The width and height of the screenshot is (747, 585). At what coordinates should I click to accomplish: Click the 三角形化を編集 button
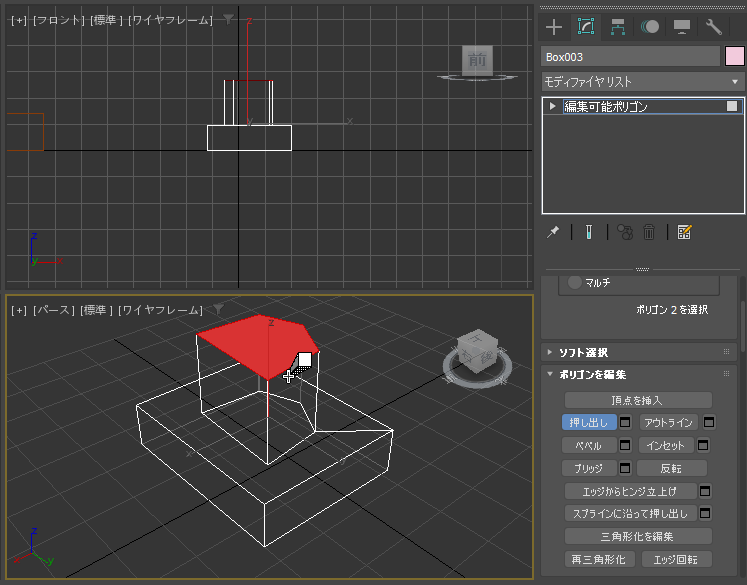pyautogui.click(x=638, y=536)
